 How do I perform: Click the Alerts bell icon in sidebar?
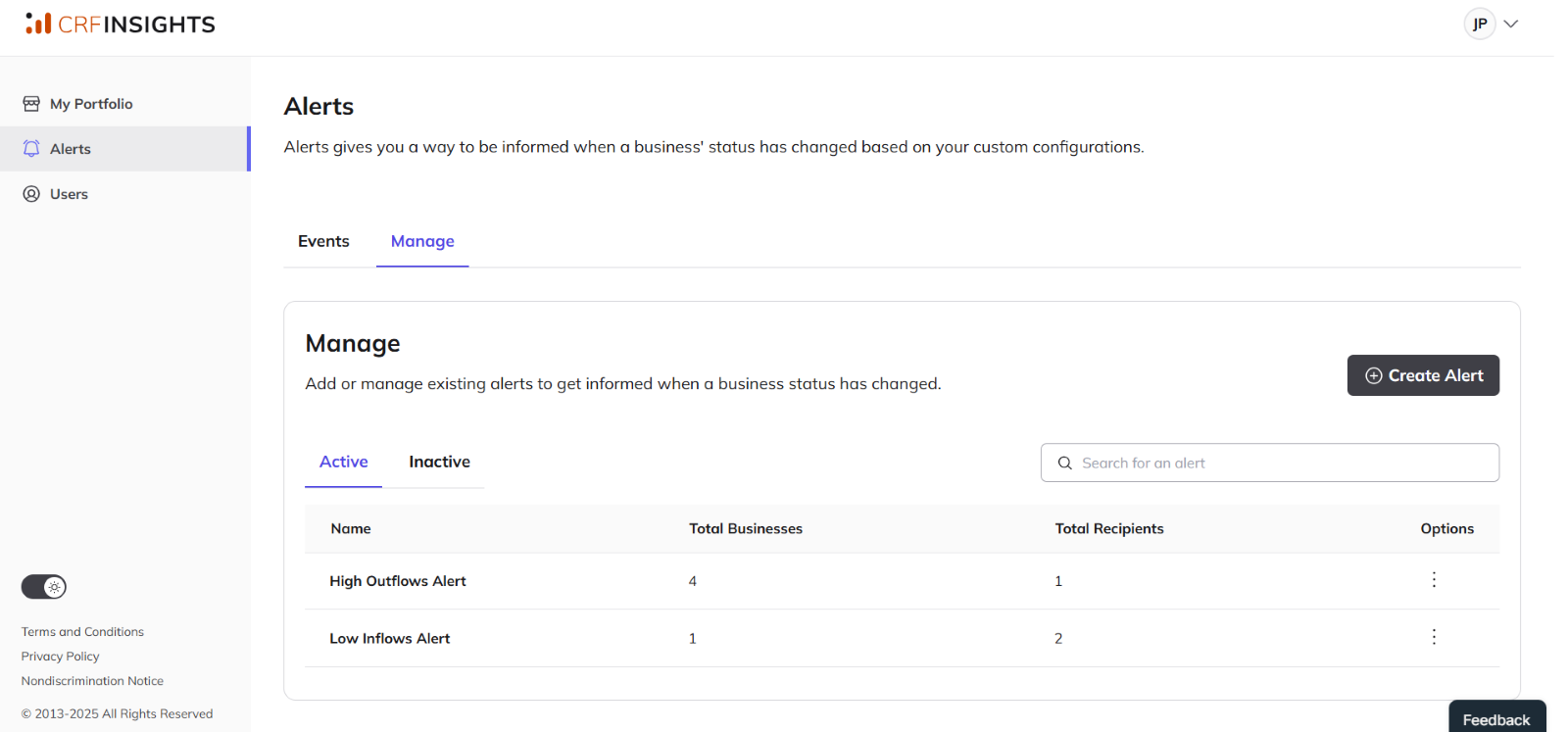pyautogui.click(x=31, y=149)
